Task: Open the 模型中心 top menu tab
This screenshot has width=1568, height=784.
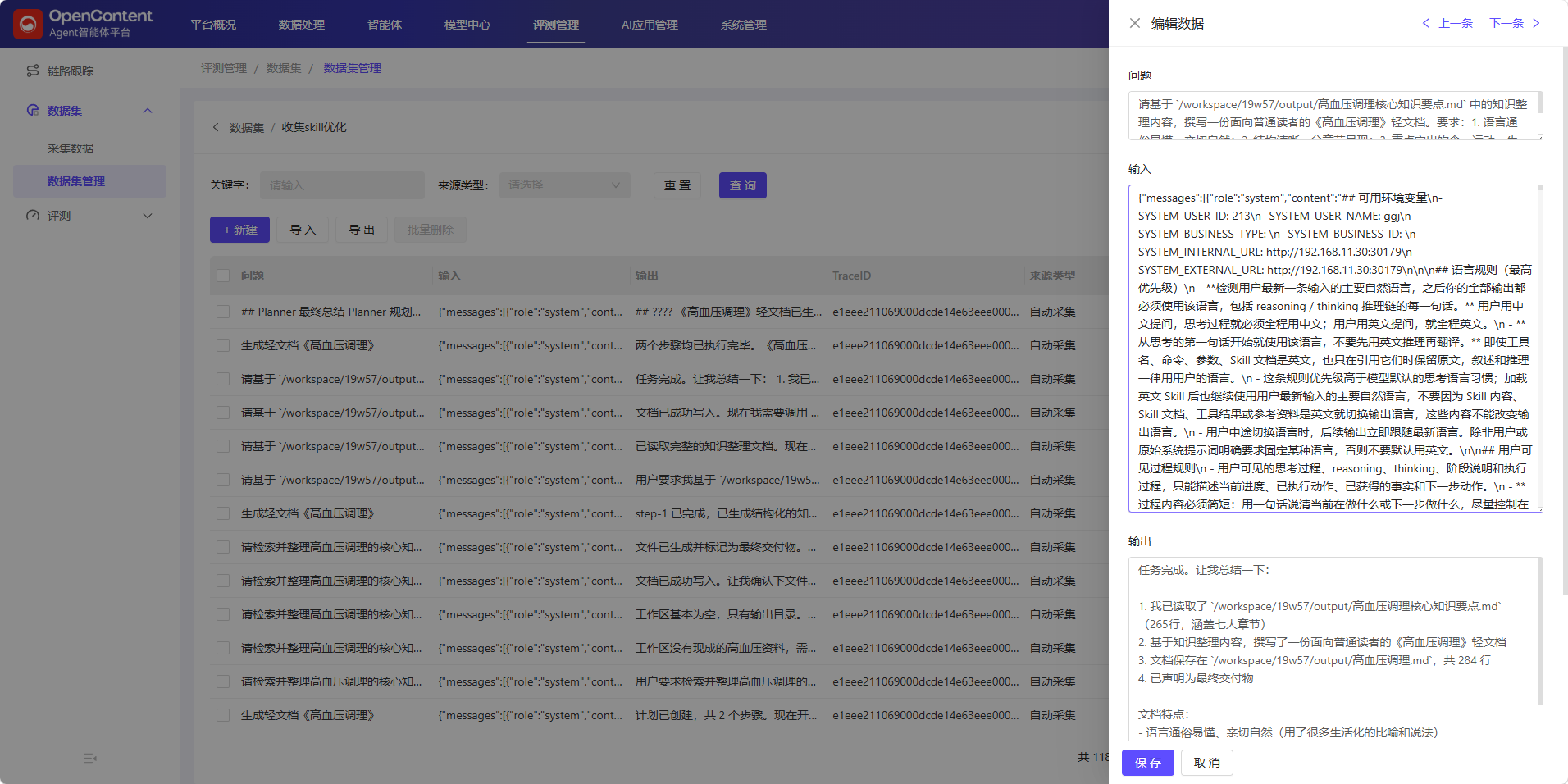Action: pos(467,25)
